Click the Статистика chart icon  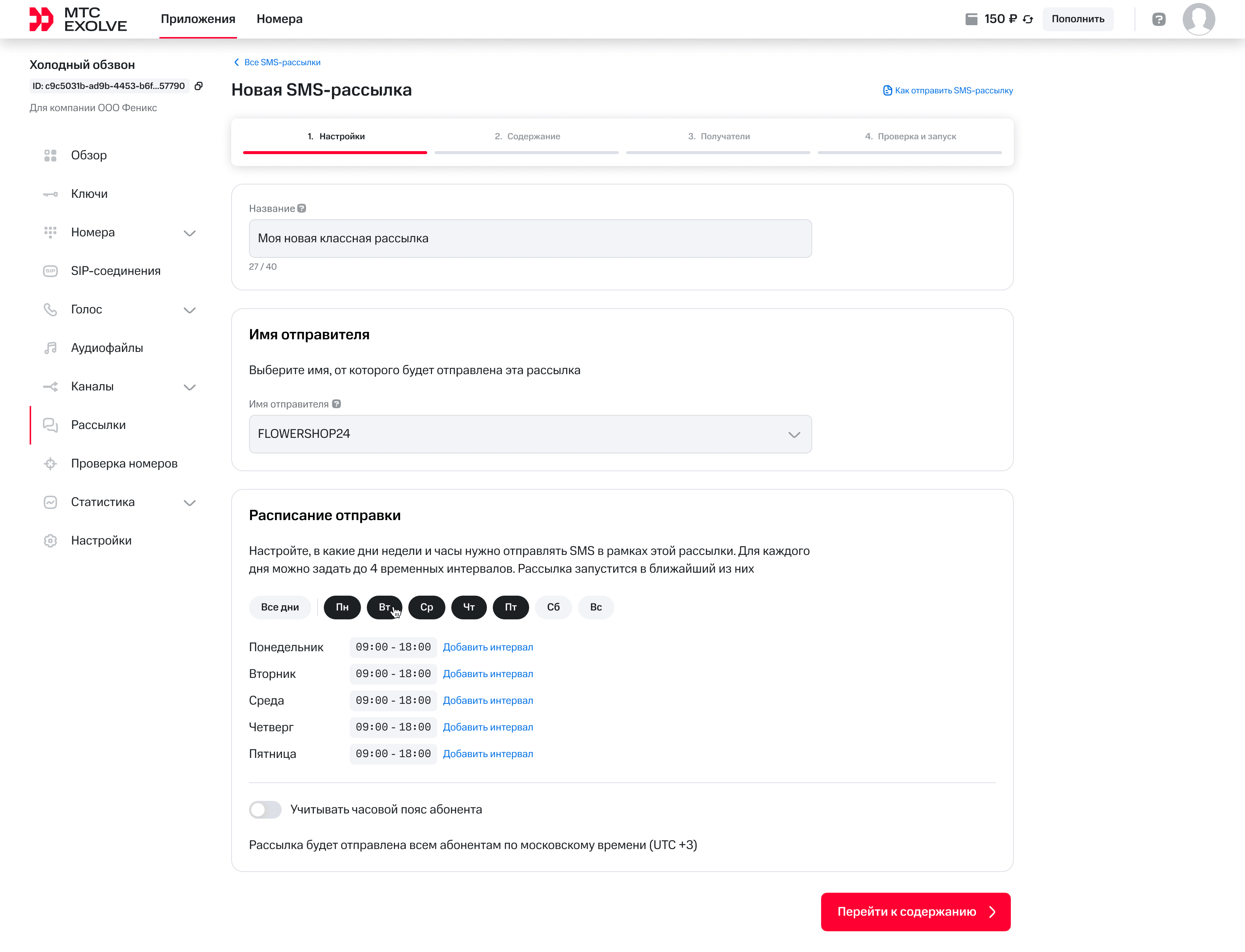tap(50, 502)
